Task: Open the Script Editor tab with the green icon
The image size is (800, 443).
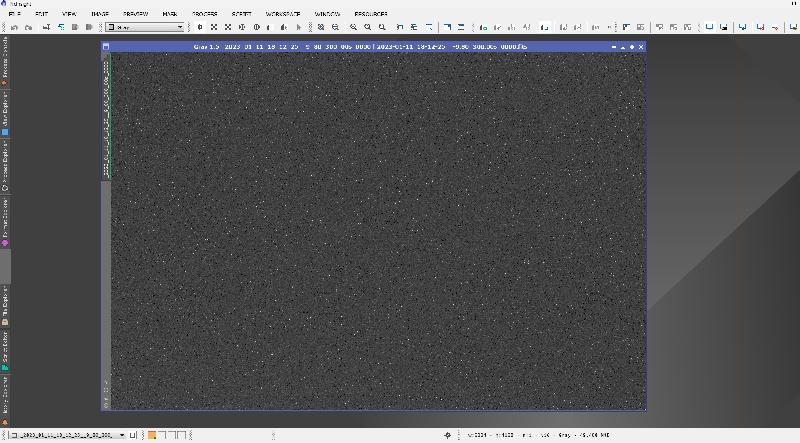Action: [5, 351]
